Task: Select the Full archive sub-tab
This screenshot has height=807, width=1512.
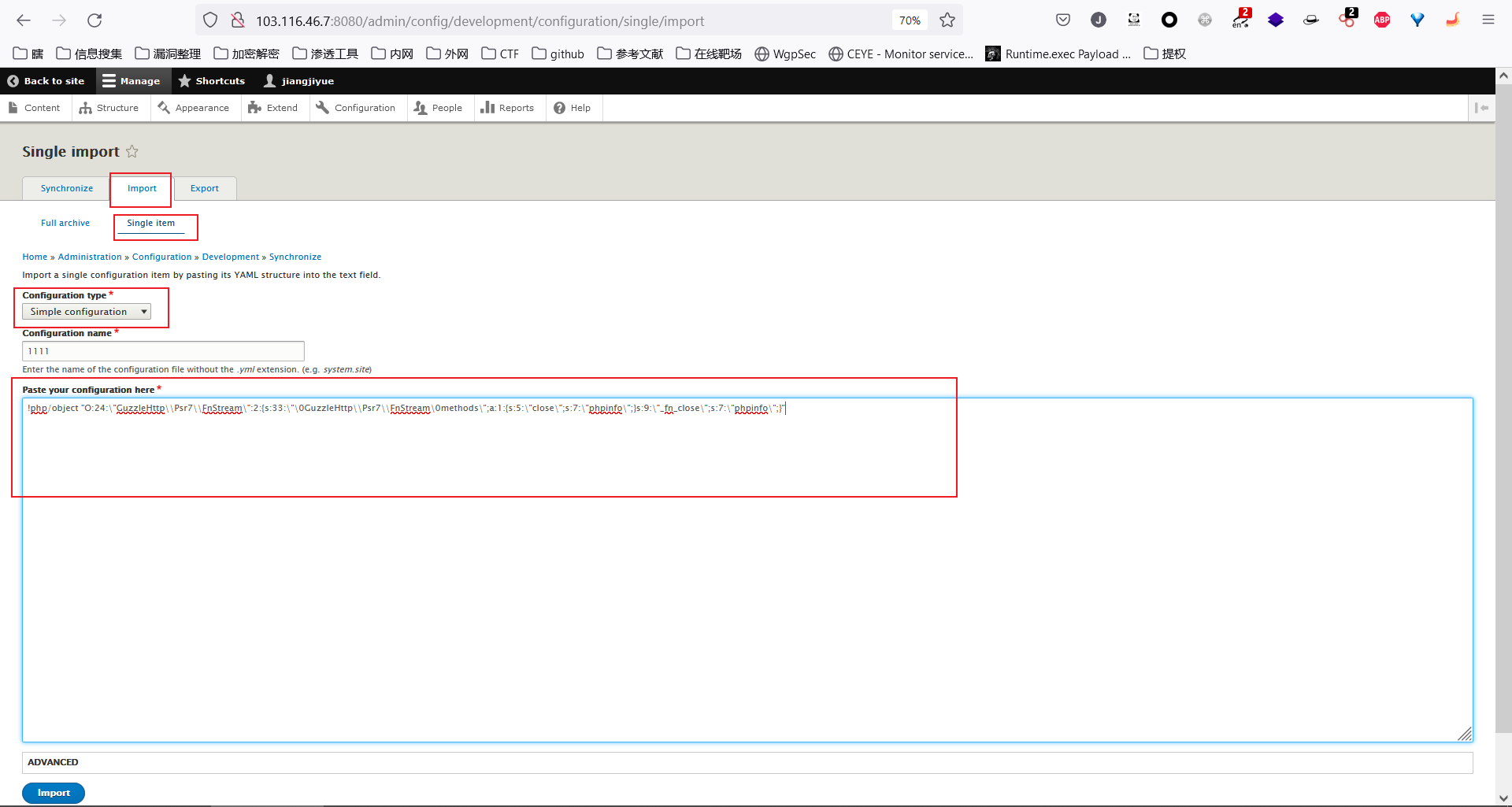Action: 65,223
